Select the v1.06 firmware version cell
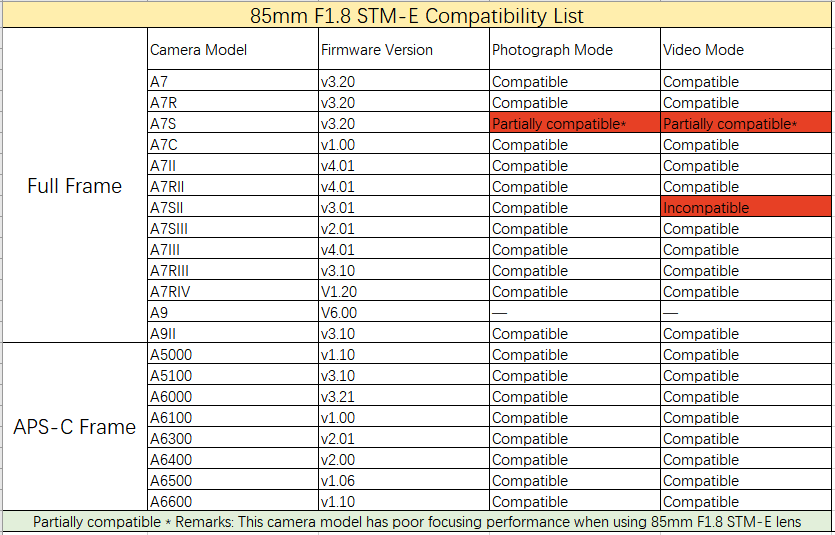 tap(403, 481)
